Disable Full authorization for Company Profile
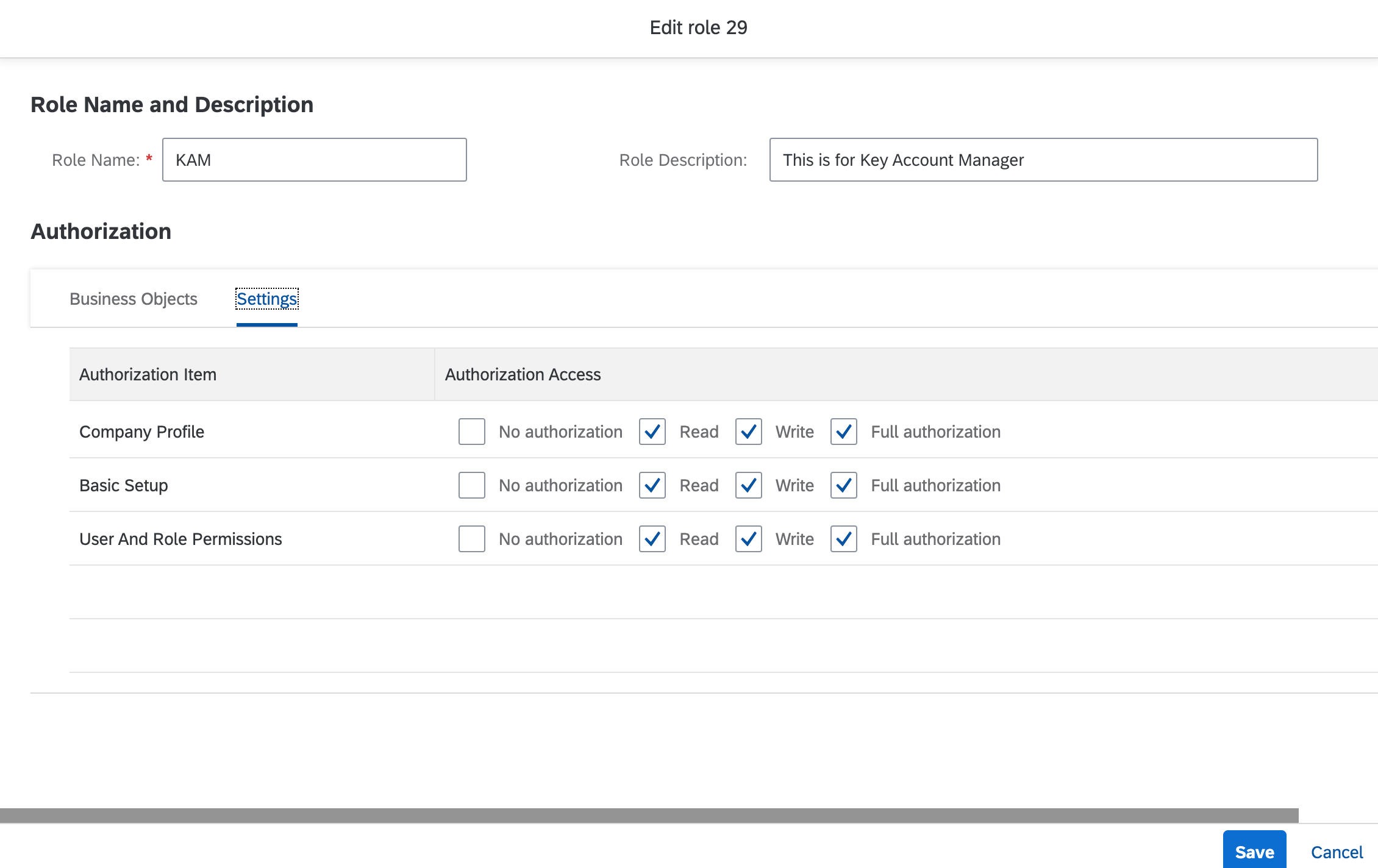The width and height of the screenshot is (1378, 868). click(843, 432)
